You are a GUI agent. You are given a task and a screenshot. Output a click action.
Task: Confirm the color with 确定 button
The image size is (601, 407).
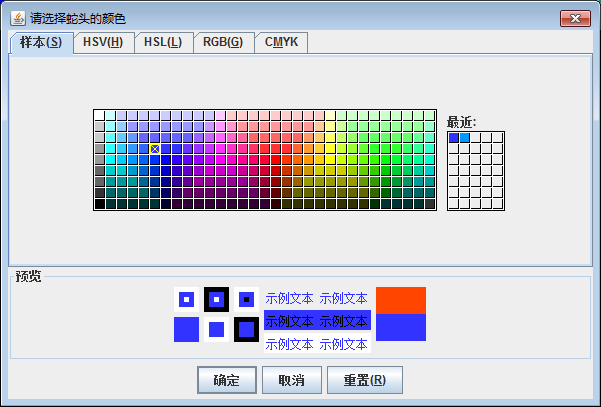(x=227, y=380)
